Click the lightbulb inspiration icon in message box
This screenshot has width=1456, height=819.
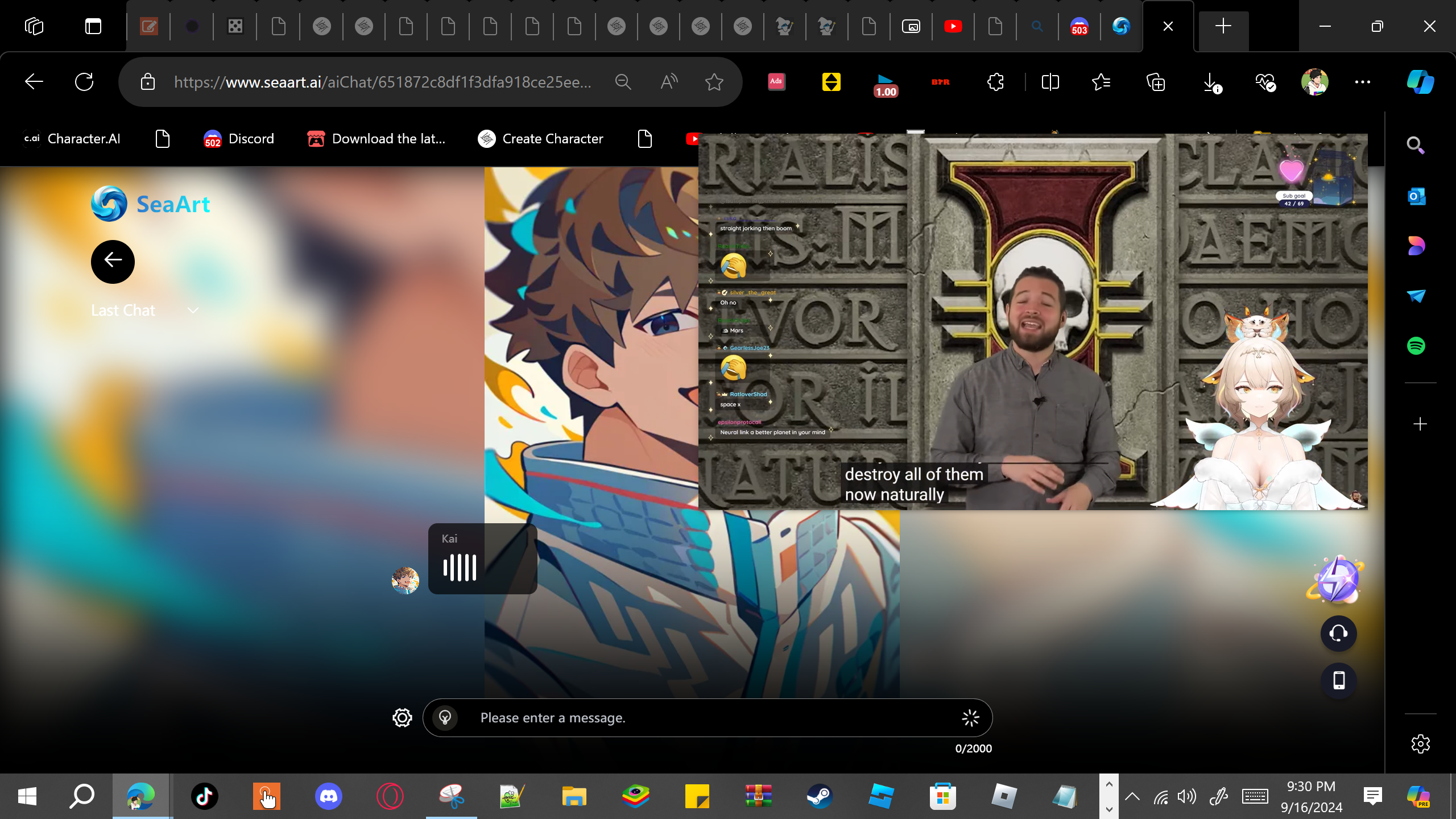445,718
